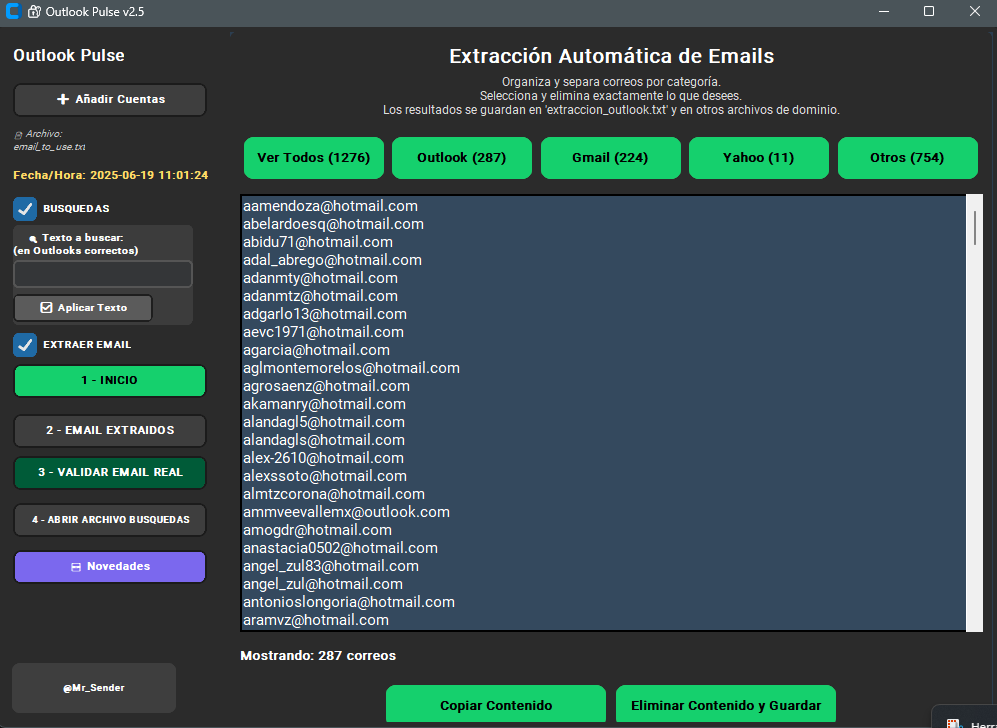Click Eliminar Contenido y Guardar
This screenshot has width=997, height=728.
tap(725, 704)
